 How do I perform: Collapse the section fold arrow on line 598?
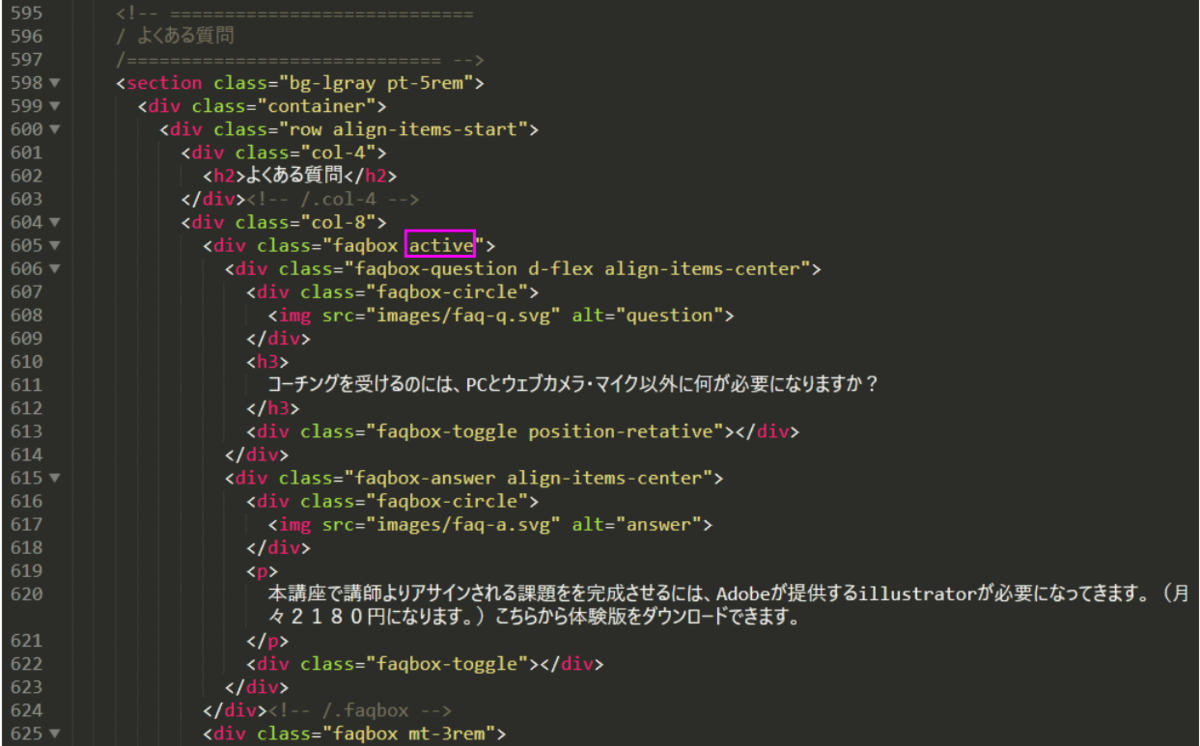[54, 83]
